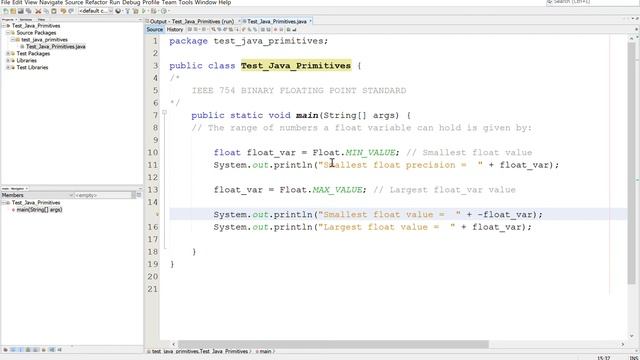The image size is (640, 360).
Task: Click line number 21 in the gutter
Action: click(x=153, y=289)
